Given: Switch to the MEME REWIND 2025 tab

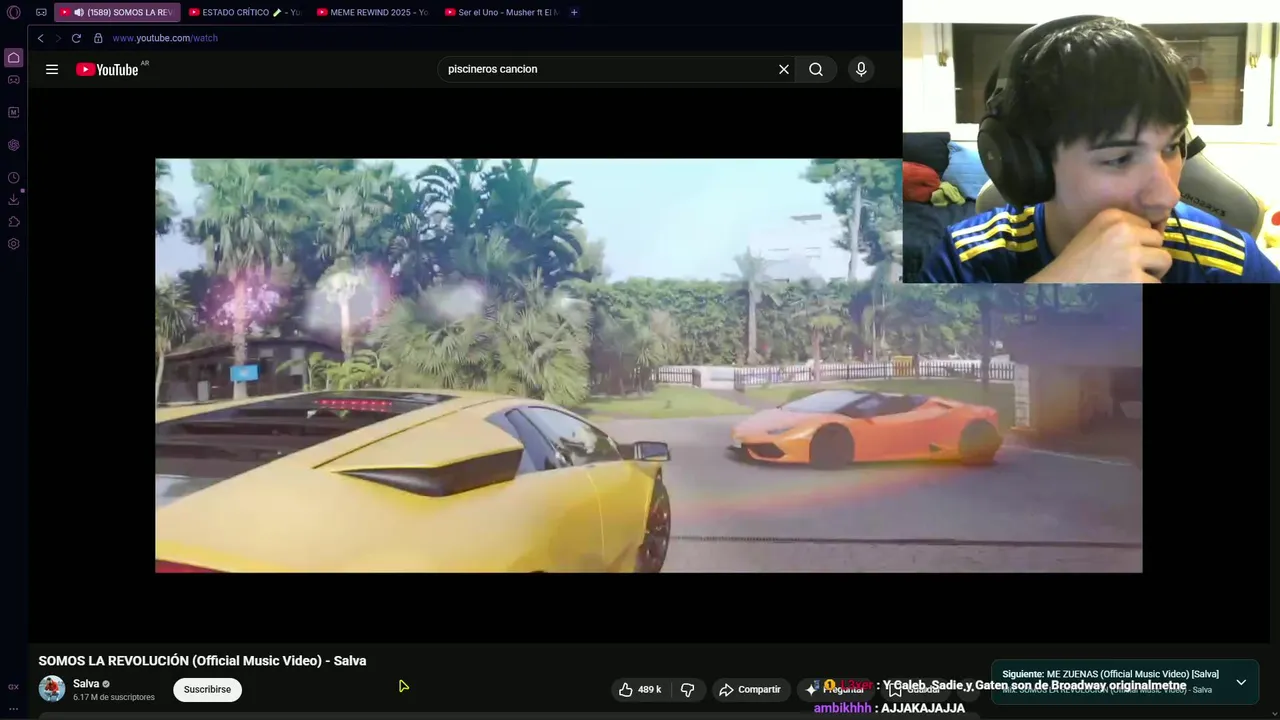Looking at the screenshot, I should [373, 12].
